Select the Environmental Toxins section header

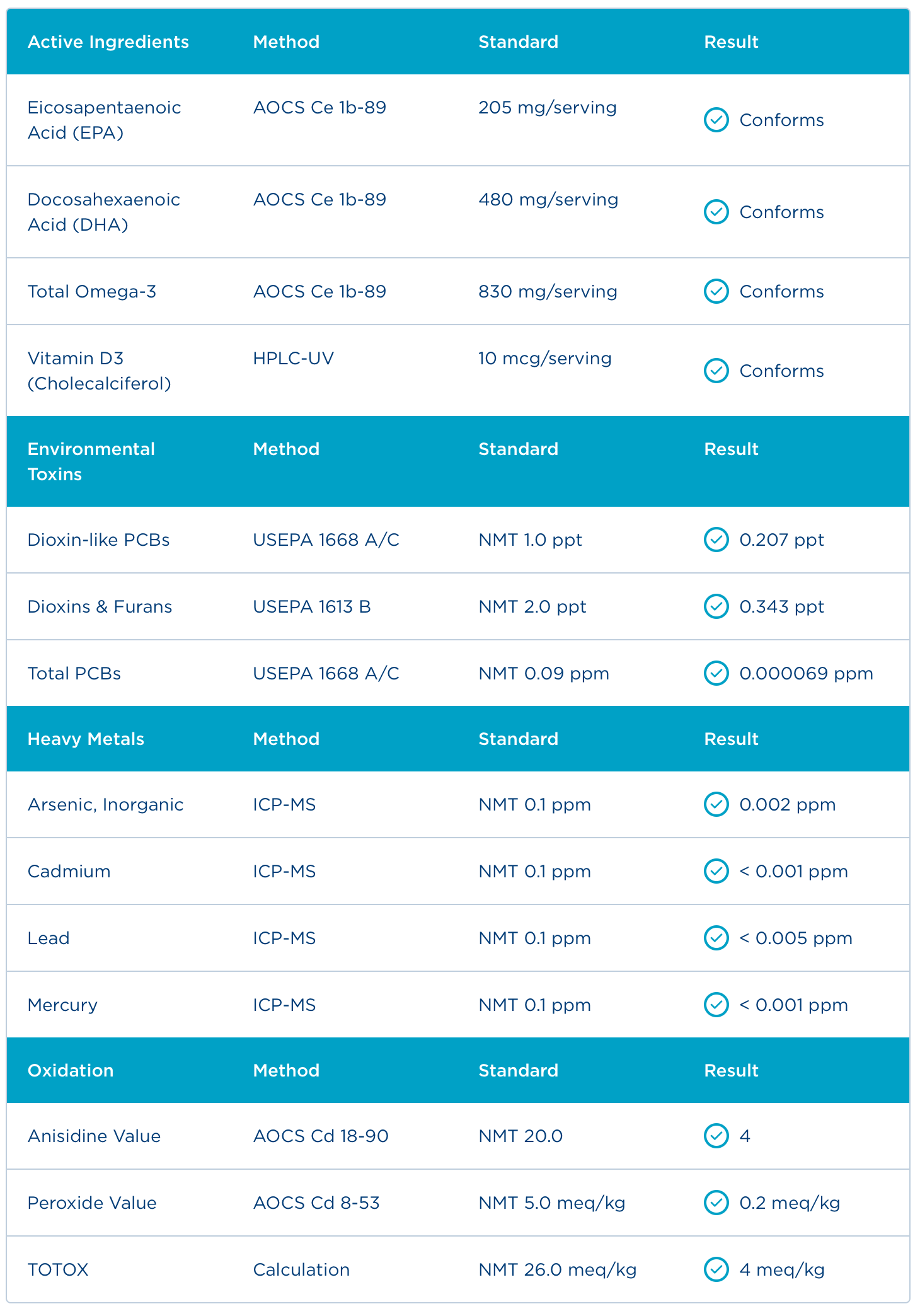[x=91, y=461]
